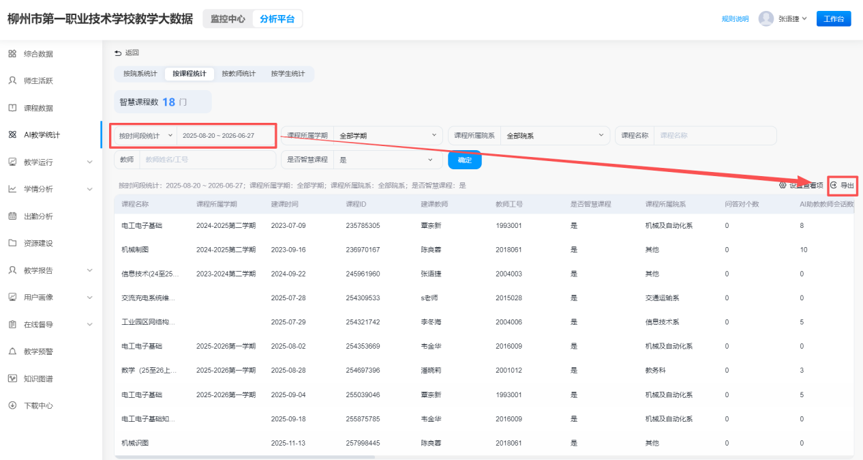Click the 知识图谱 sidebar icon

[12, 379]
